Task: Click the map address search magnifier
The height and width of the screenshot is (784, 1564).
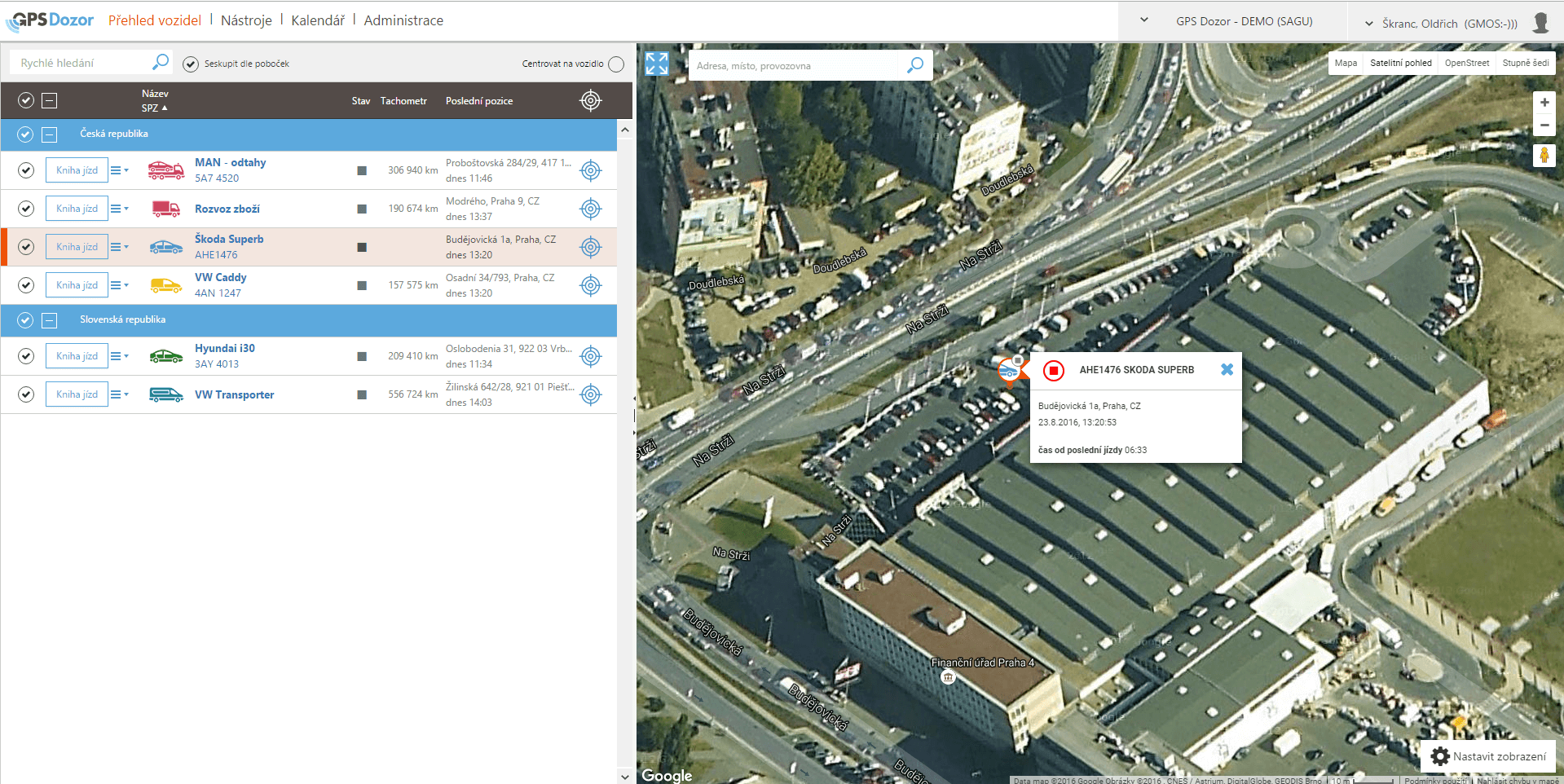Action: (x=915, y=65)
